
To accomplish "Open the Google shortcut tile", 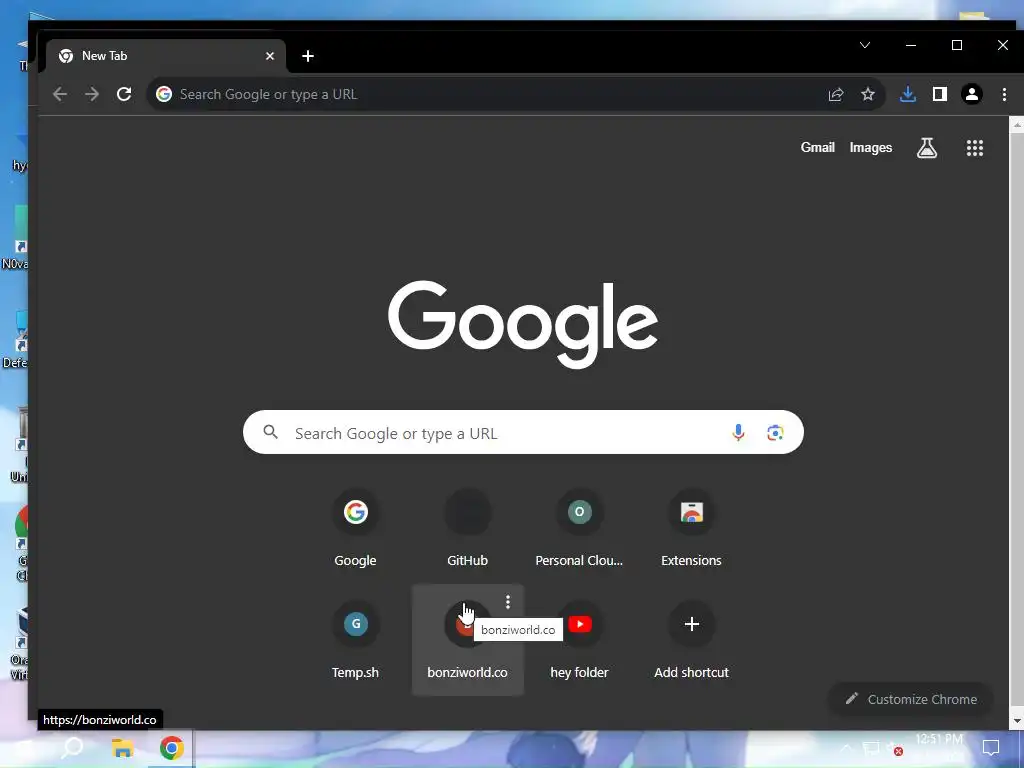I will 355,529.
